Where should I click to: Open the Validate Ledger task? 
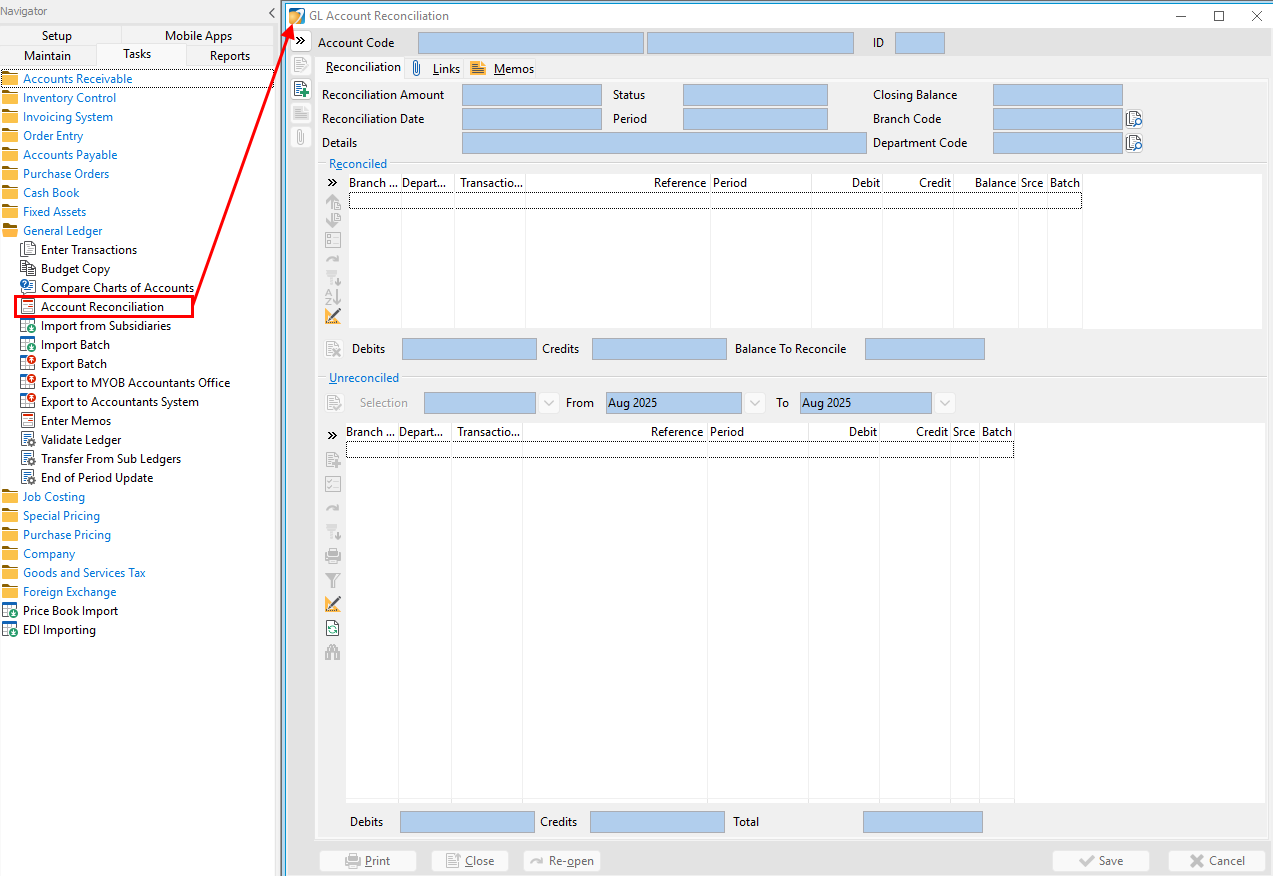tap(72, 440)
